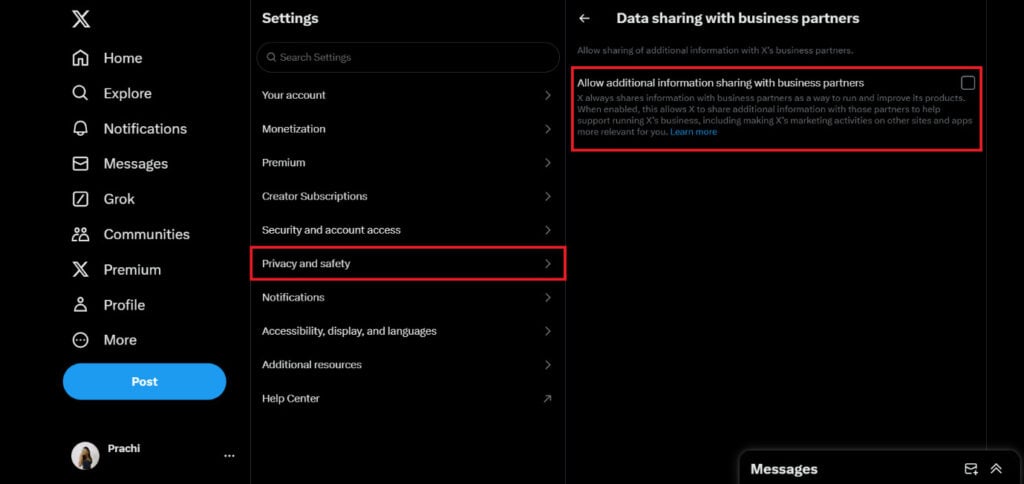
Task: Click the X logo icon
Action: (x=80, y=19)
